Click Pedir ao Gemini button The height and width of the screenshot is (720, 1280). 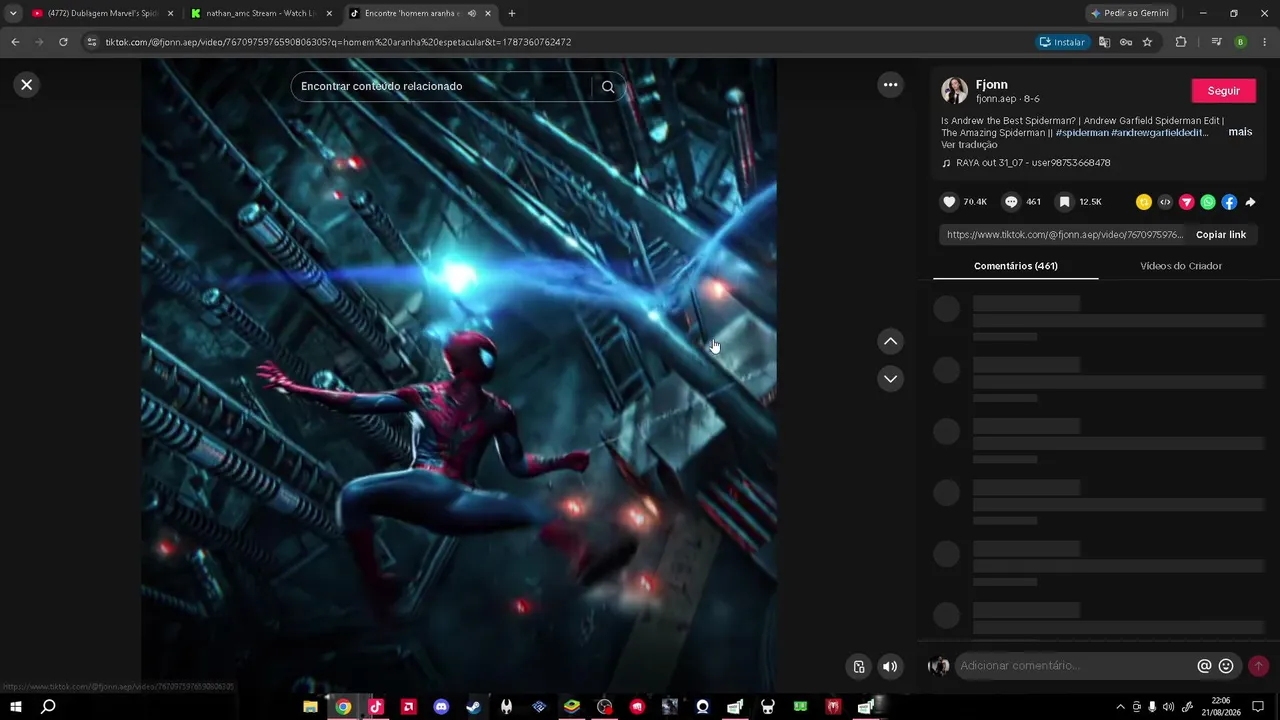tap(1130, 14)
